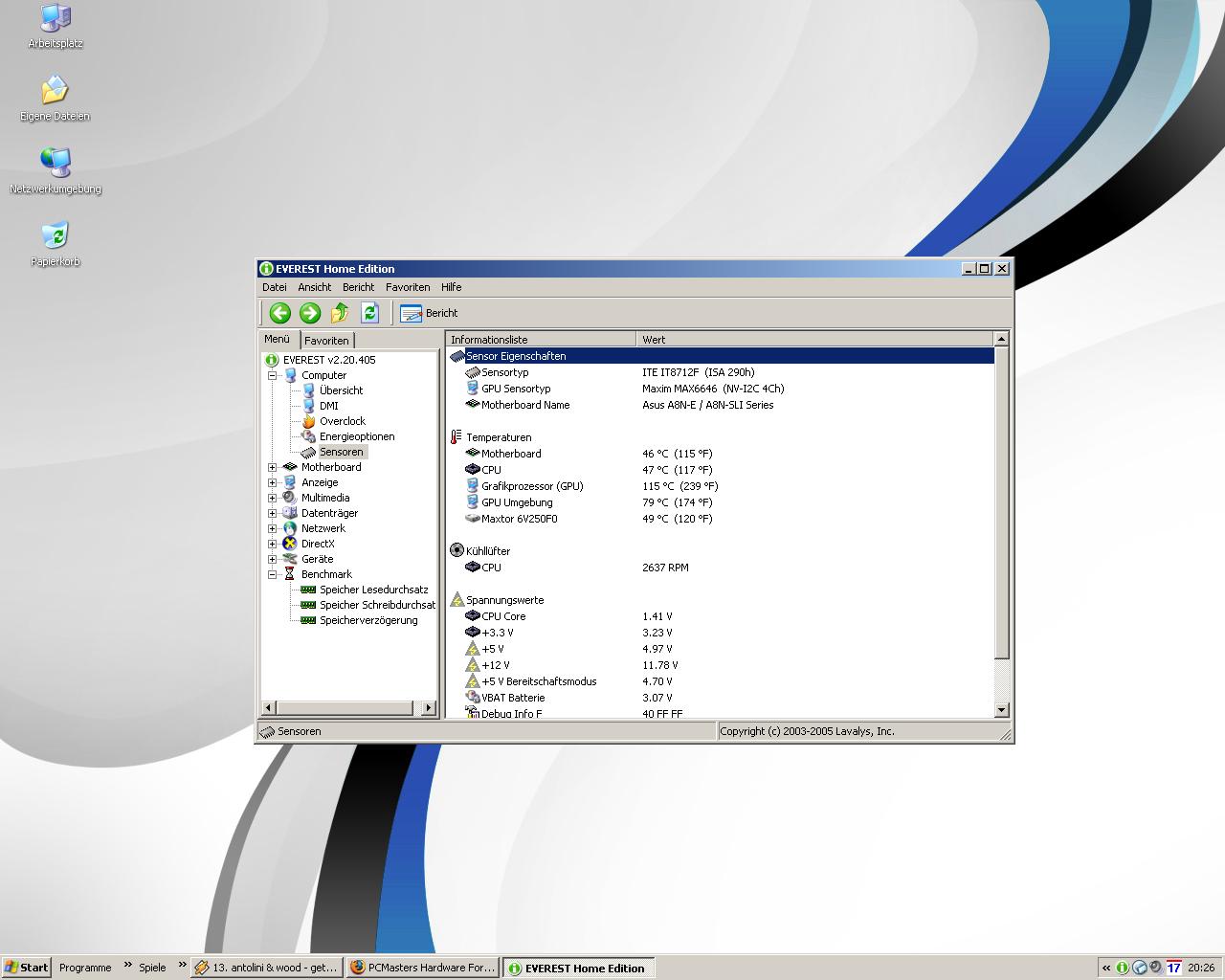Switch to PCMasters Hardware Forum taskbar button

click(x=422, y=968)
